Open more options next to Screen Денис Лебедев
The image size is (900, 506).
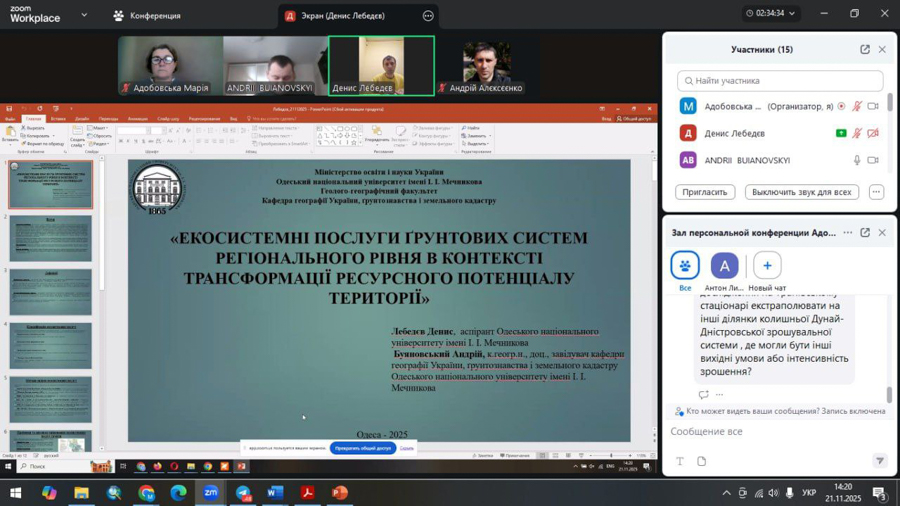pyautogui.click(x=428, y=16)
